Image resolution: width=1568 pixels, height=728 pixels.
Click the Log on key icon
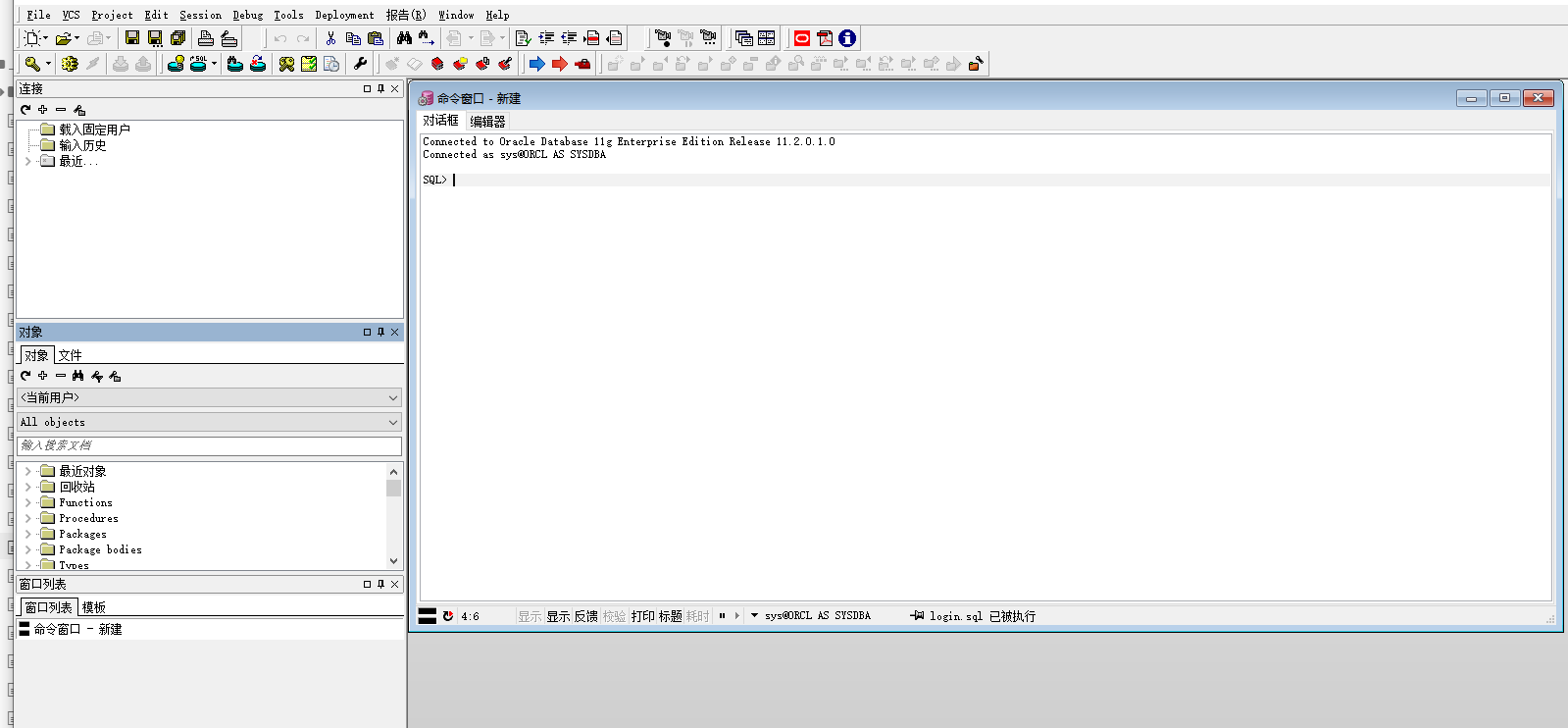pos(32,64)
